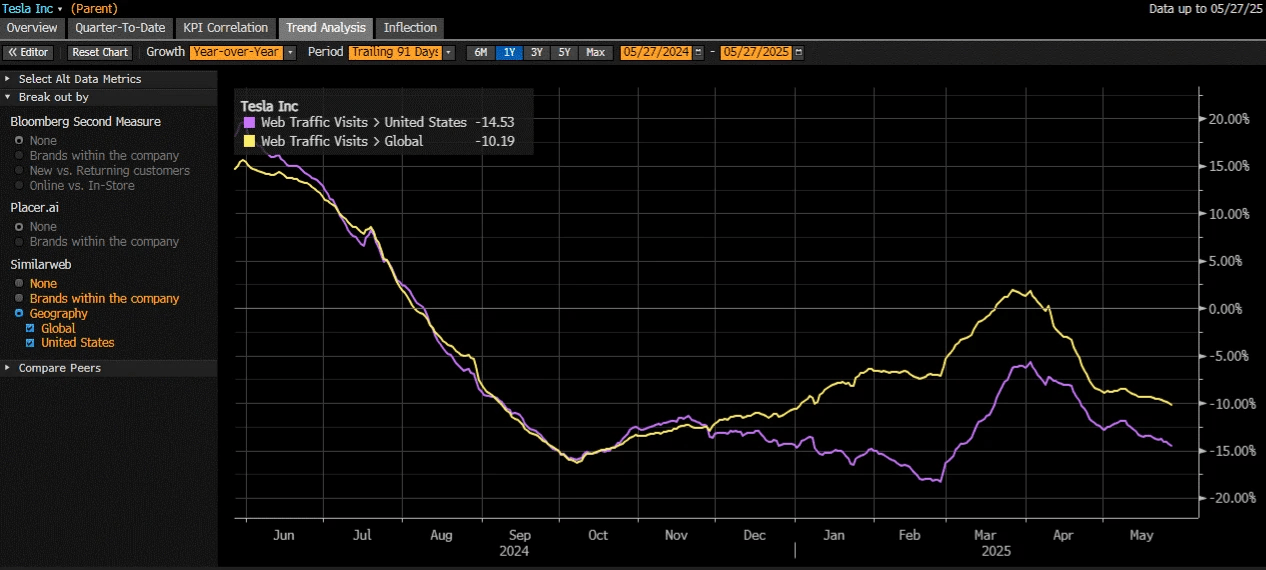
Task: Go to the Inflection tab
Action: point(410,28)
